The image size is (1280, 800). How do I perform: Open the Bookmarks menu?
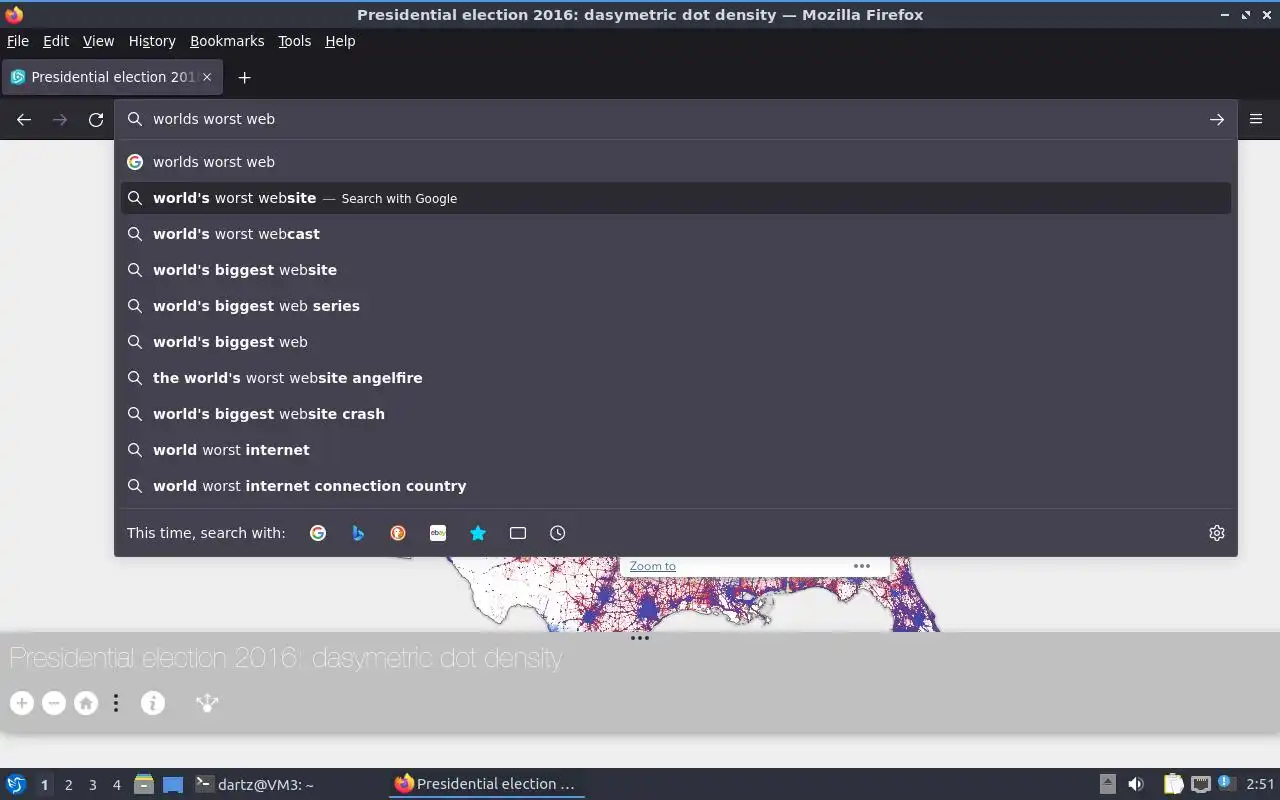(x=227, y=41)
